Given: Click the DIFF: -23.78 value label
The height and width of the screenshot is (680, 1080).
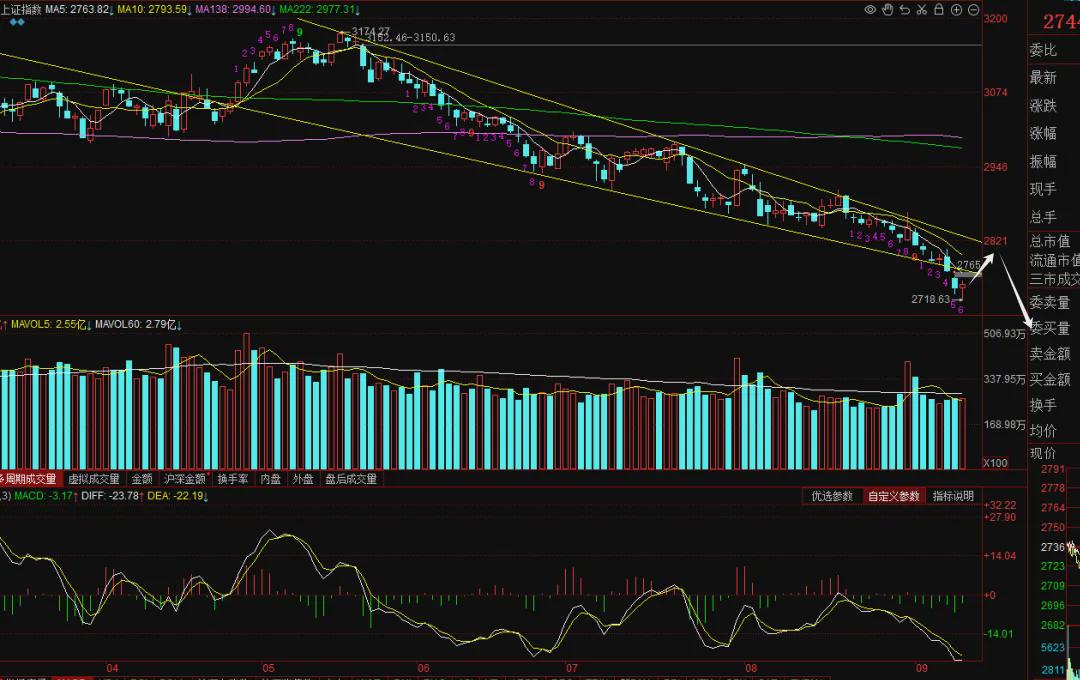Looking at the screenshot, I should [x=112, y=495].
